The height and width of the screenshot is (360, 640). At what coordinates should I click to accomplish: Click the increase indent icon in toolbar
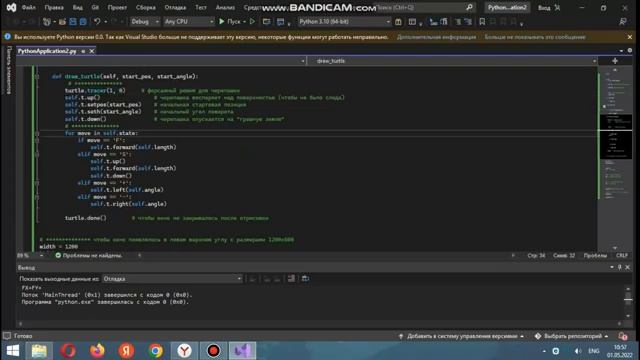click(x=444, y=22)
